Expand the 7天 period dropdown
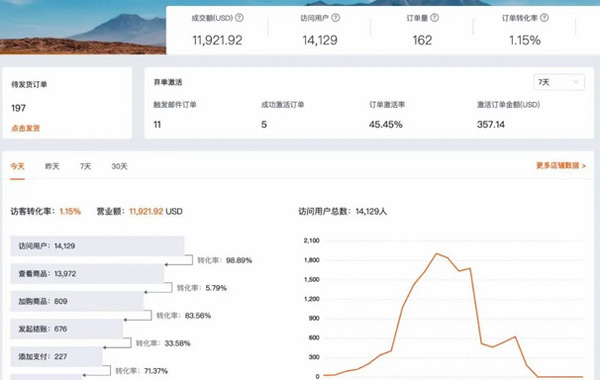600x380 pixels. point(559,82)
